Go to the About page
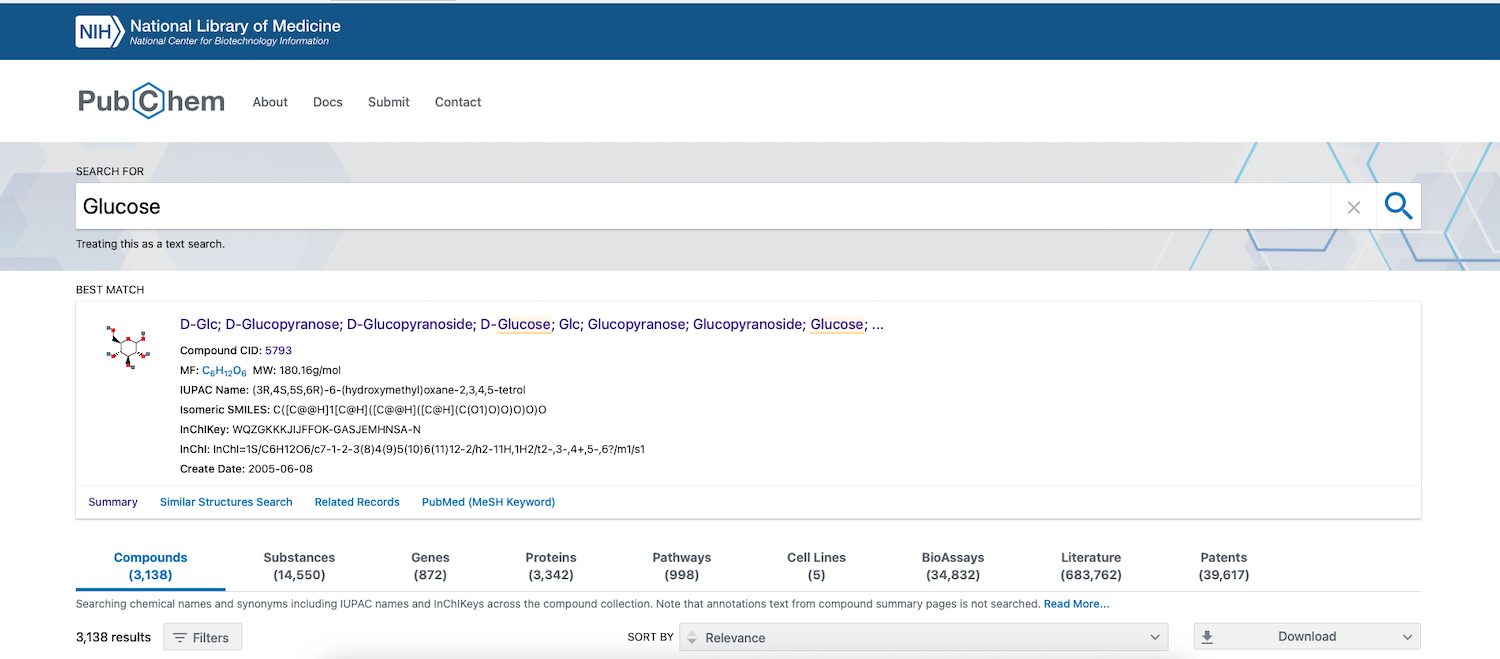 point(270,102)
